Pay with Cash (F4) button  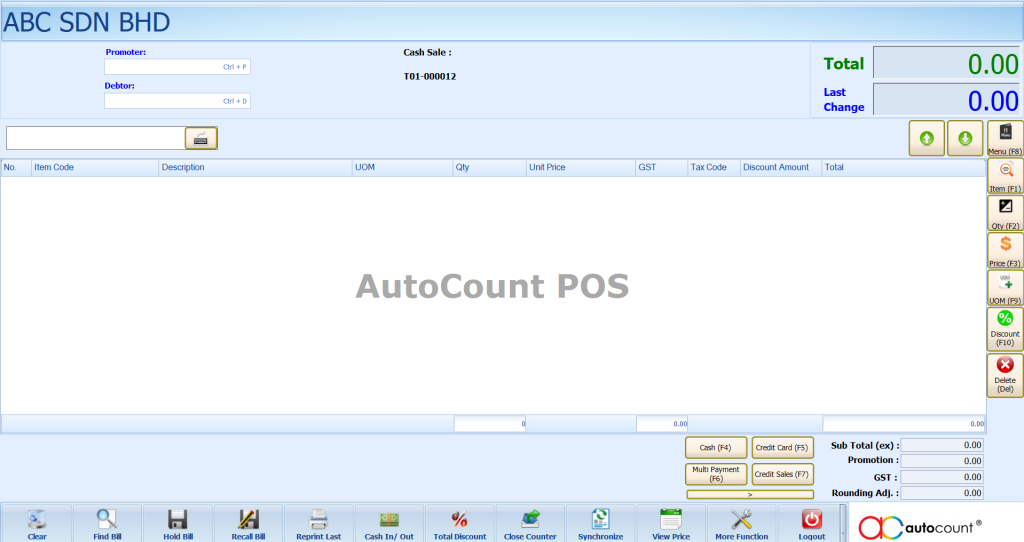point(716,448)
